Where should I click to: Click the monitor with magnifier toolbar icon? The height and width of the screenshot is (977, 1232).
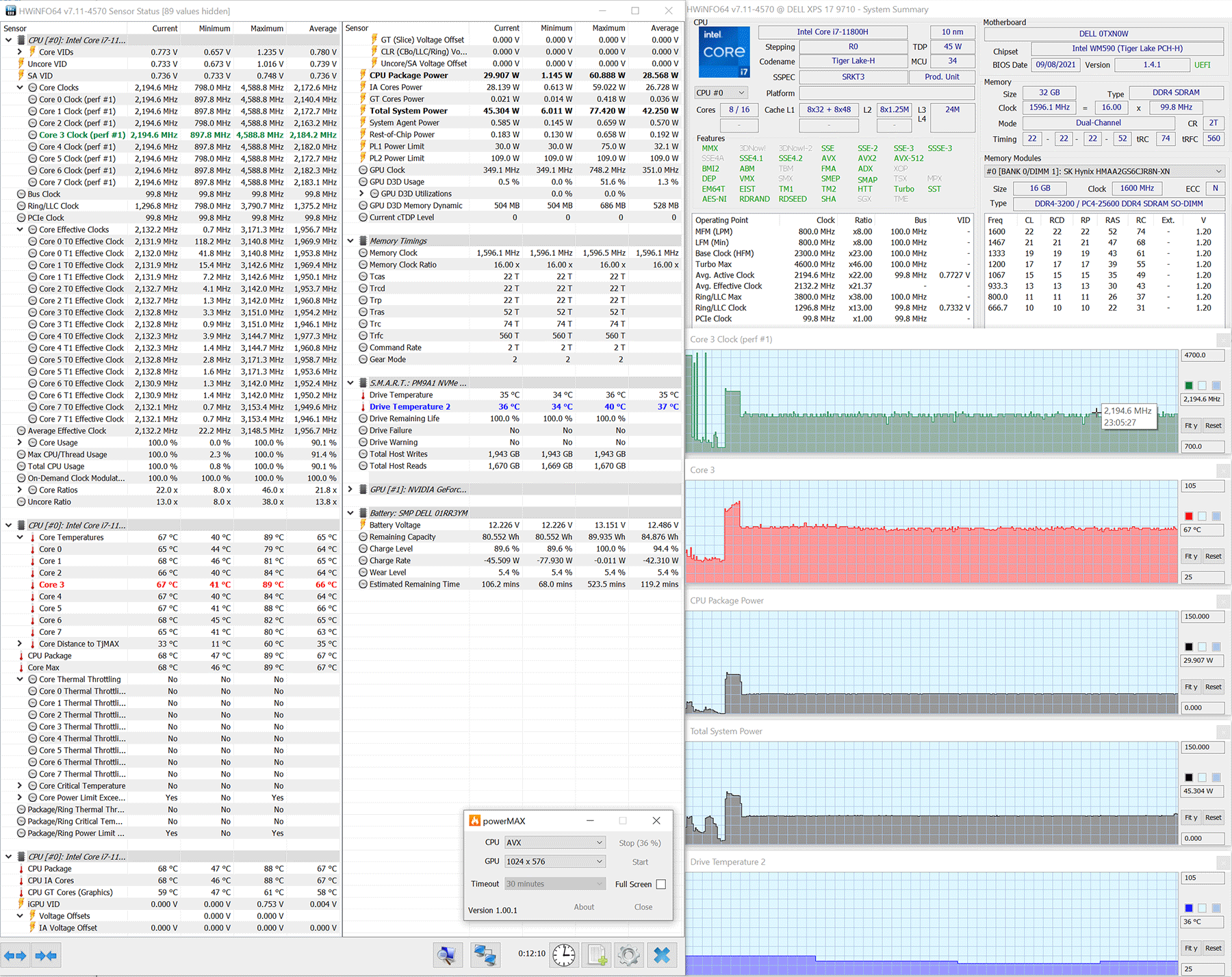point(448,955)
